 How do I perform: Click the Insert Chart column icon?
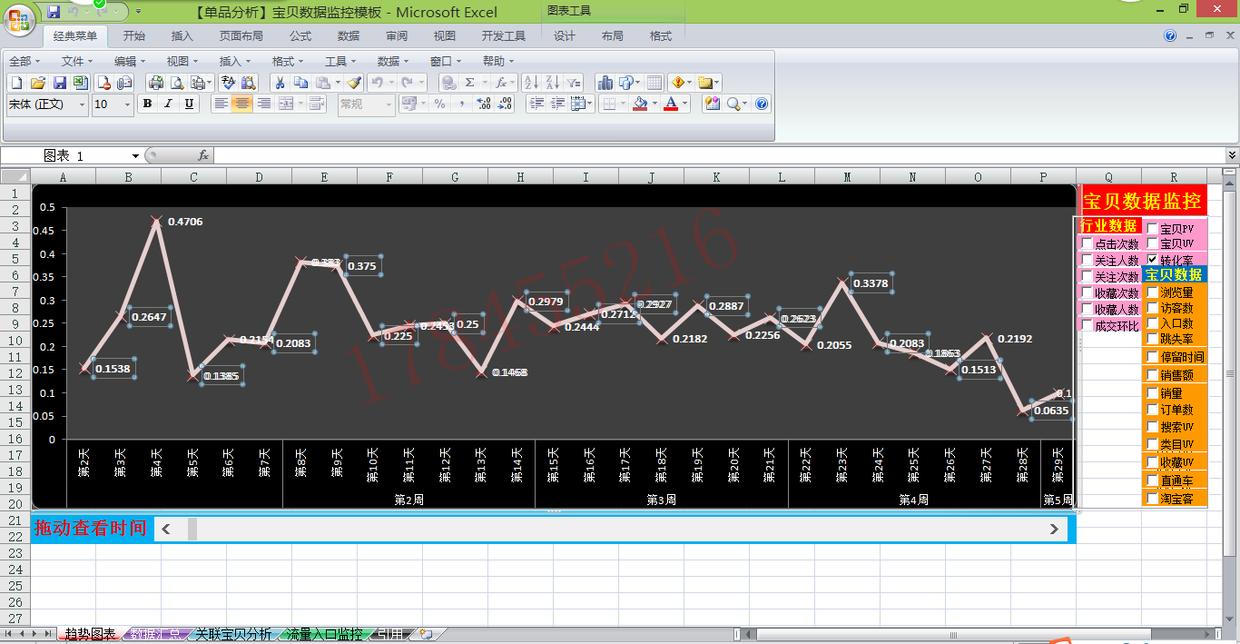tap(605, 82)
